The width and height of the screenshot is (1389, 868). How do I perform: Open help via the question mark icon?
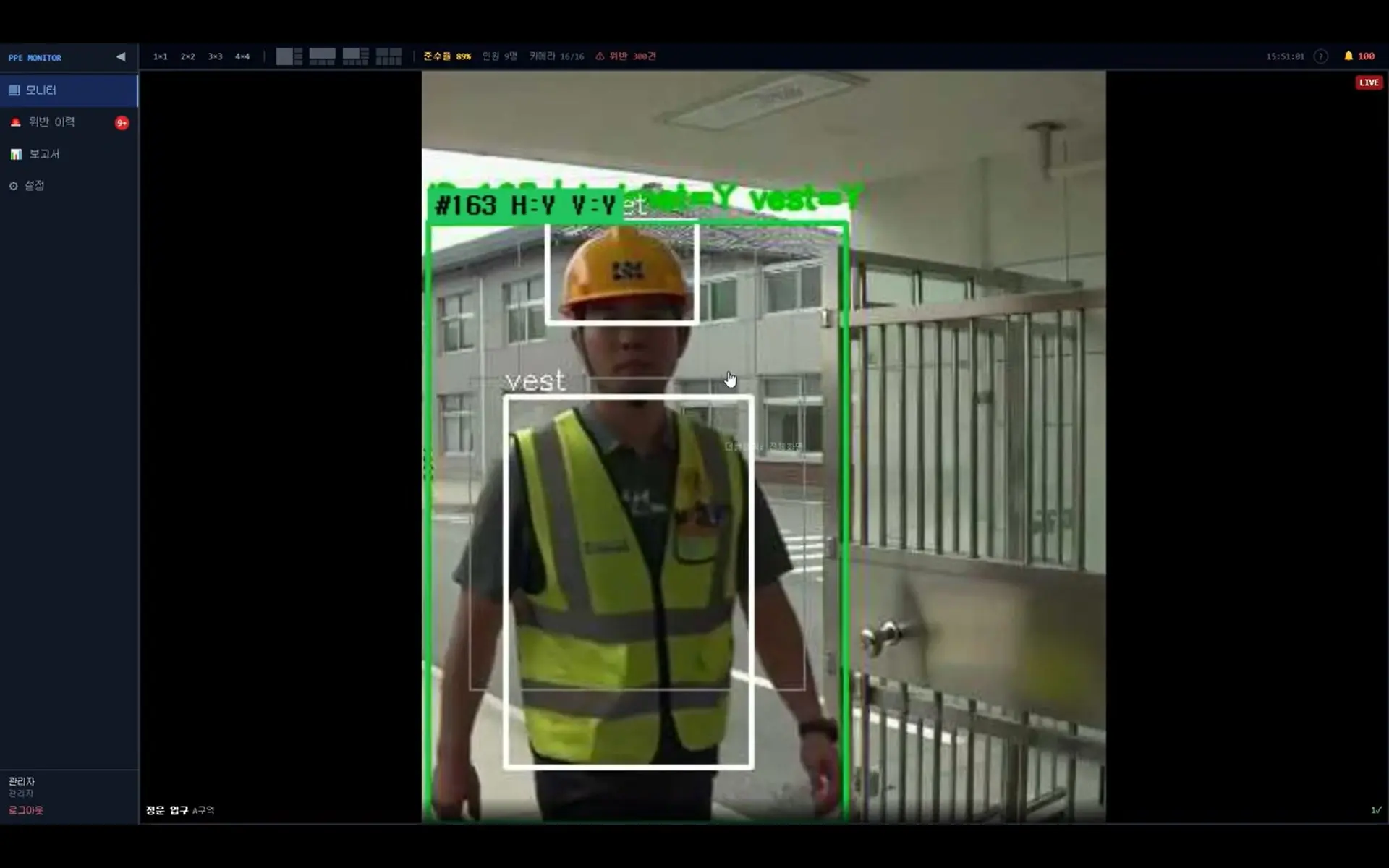(1320, 56)
